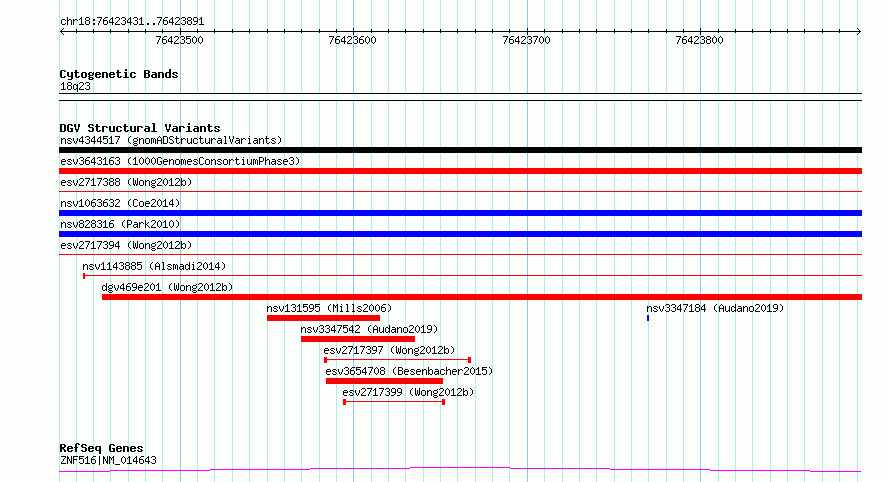Click the nsv3347542 Audano2019 red bar
This screenshot has height=482, width=890.
[x=358, y=340]
